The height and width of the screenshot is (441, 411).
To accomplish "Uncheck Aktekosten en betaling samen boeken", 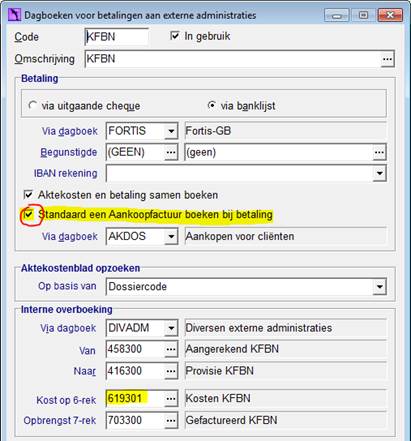I will [x=28, y=194].
